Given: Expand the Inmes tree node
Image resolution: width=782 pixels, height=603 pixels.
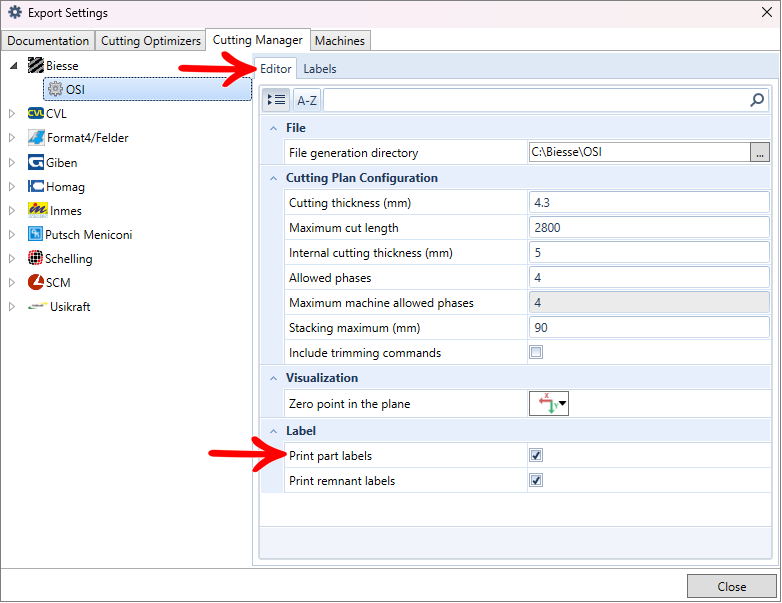Looking at the screenshot, I should 12,210.
